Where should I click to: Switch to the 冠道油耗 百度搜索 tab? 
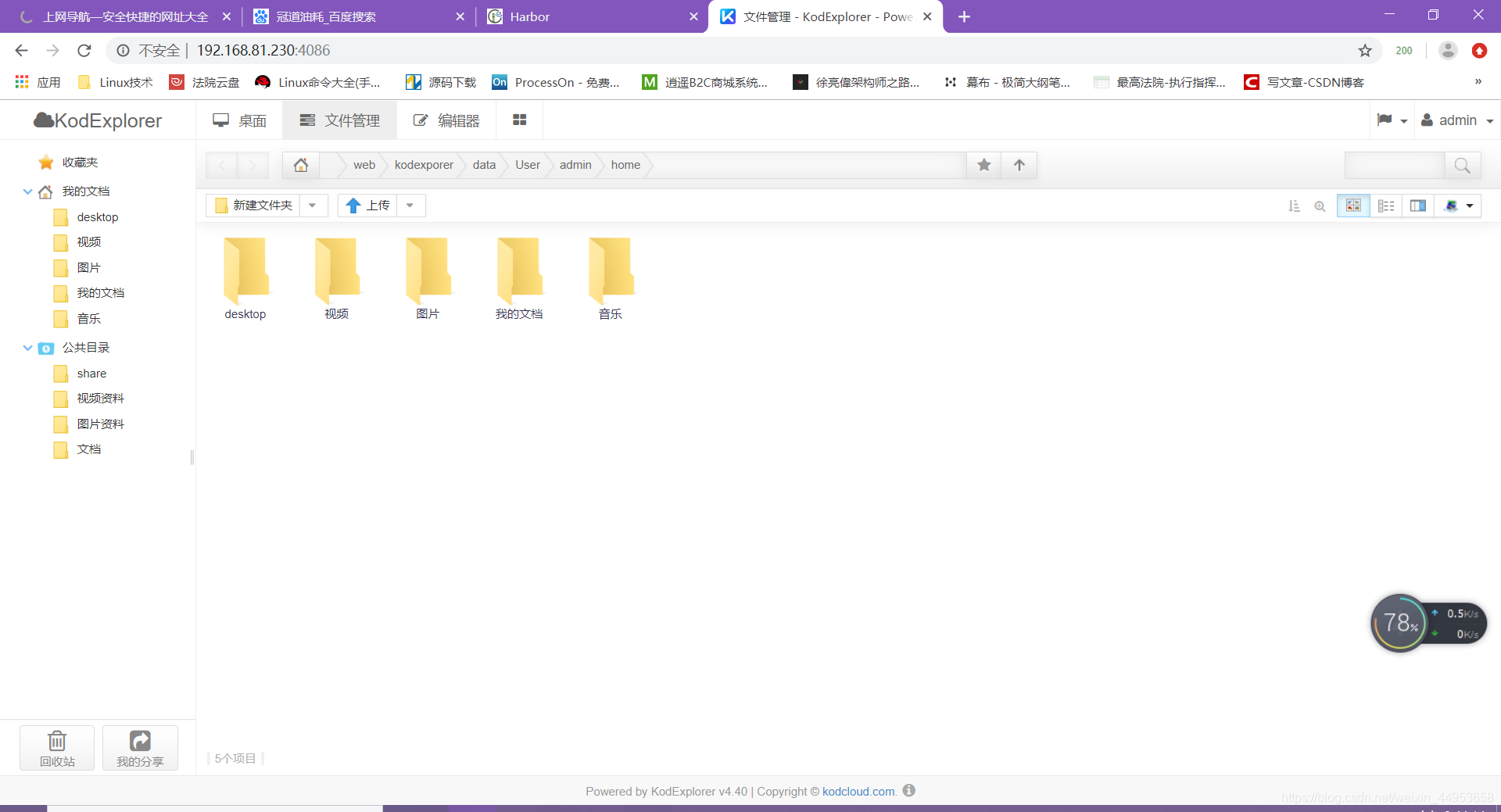[358, 16]
